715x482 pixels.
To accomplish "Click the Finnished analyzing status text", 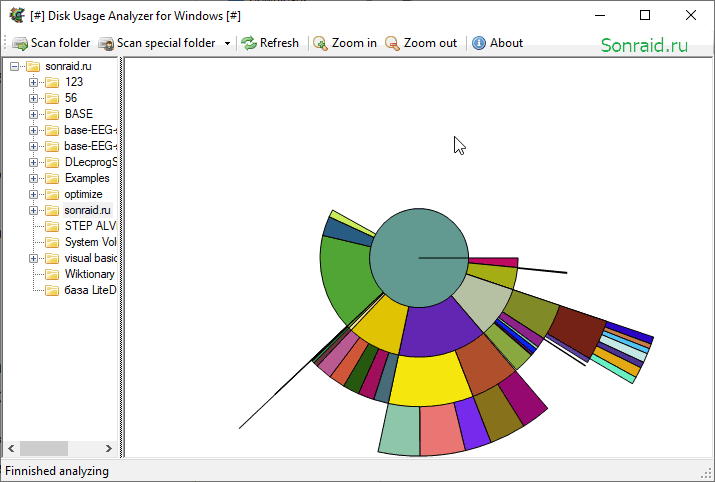I will [57, 471].
